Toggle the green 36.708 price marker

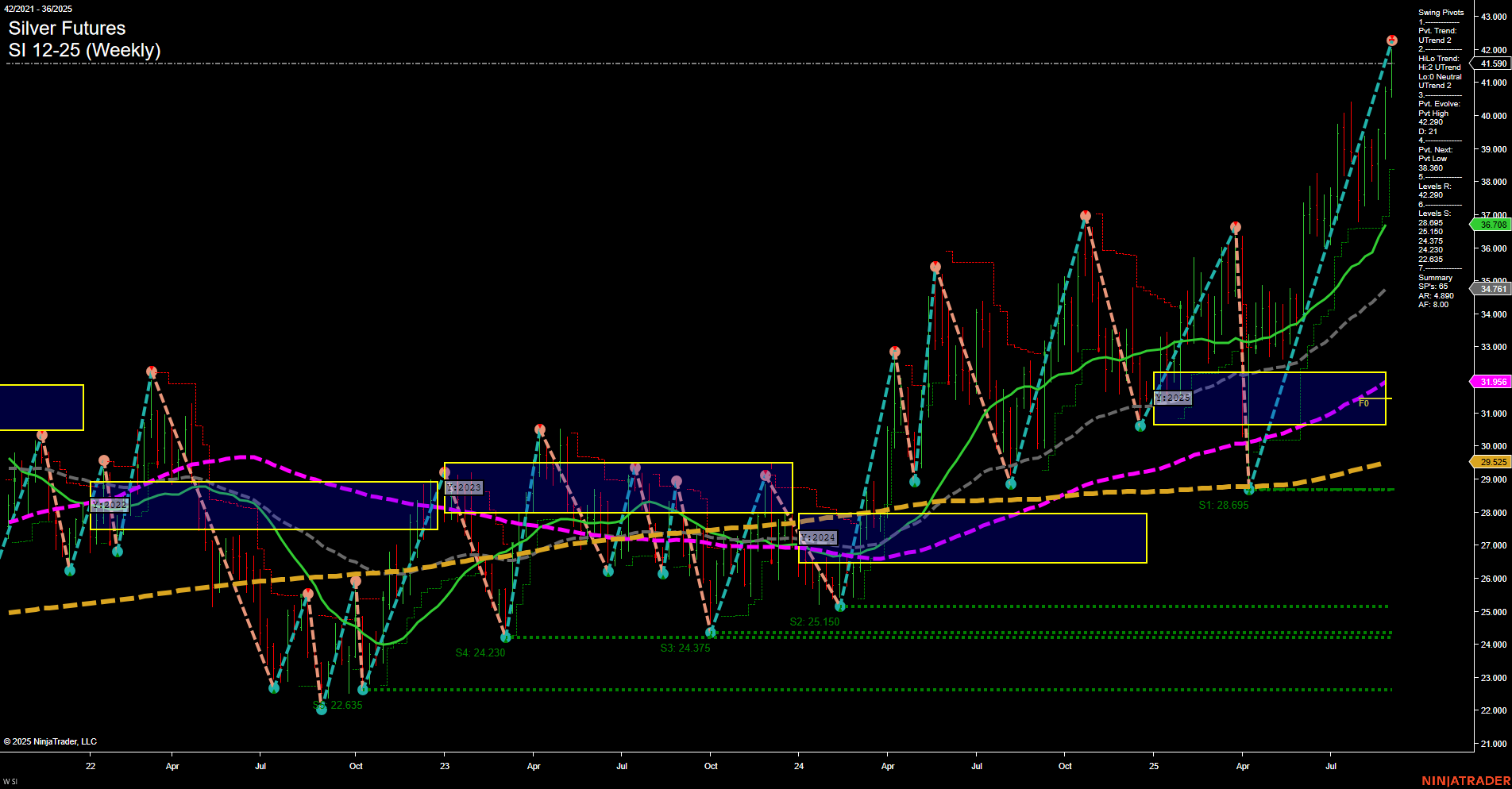click(1492, 225)
